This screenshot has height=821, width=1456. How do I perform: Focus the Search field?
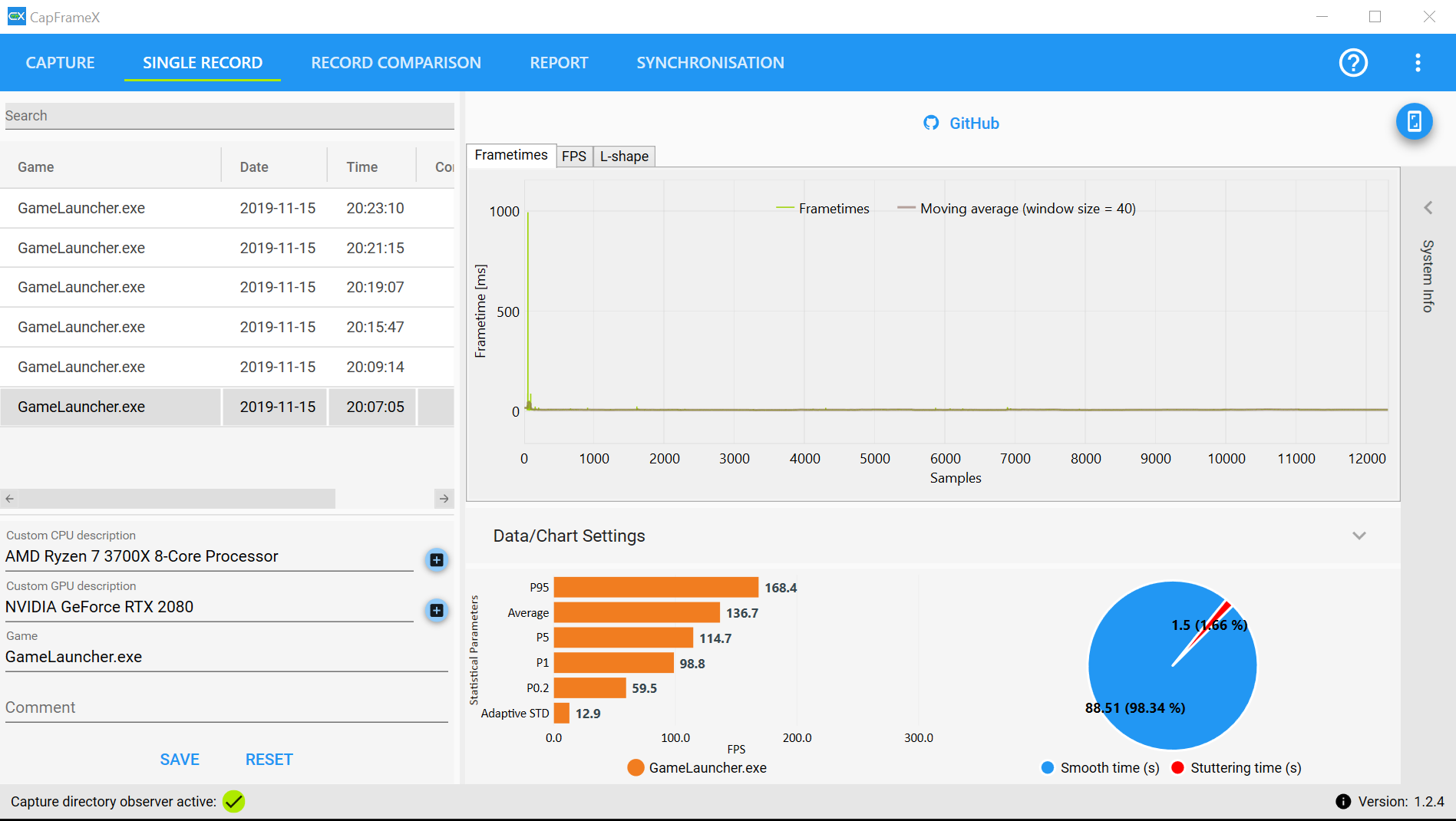229,116
